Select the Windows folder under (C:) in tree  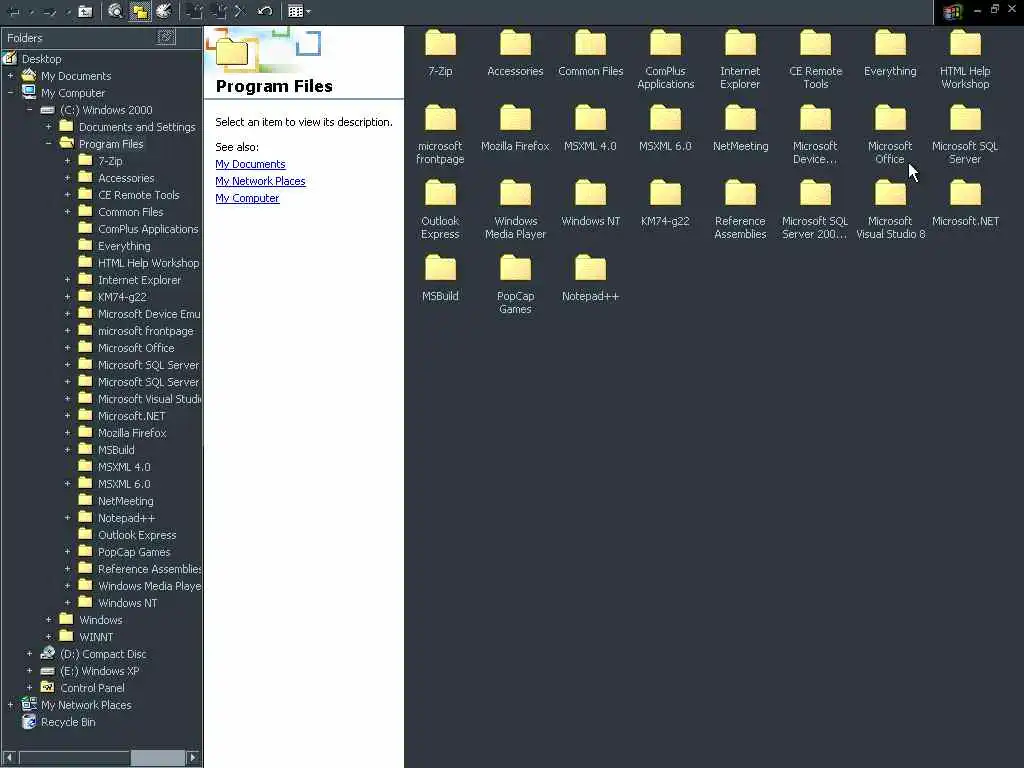tap(101, 620)
